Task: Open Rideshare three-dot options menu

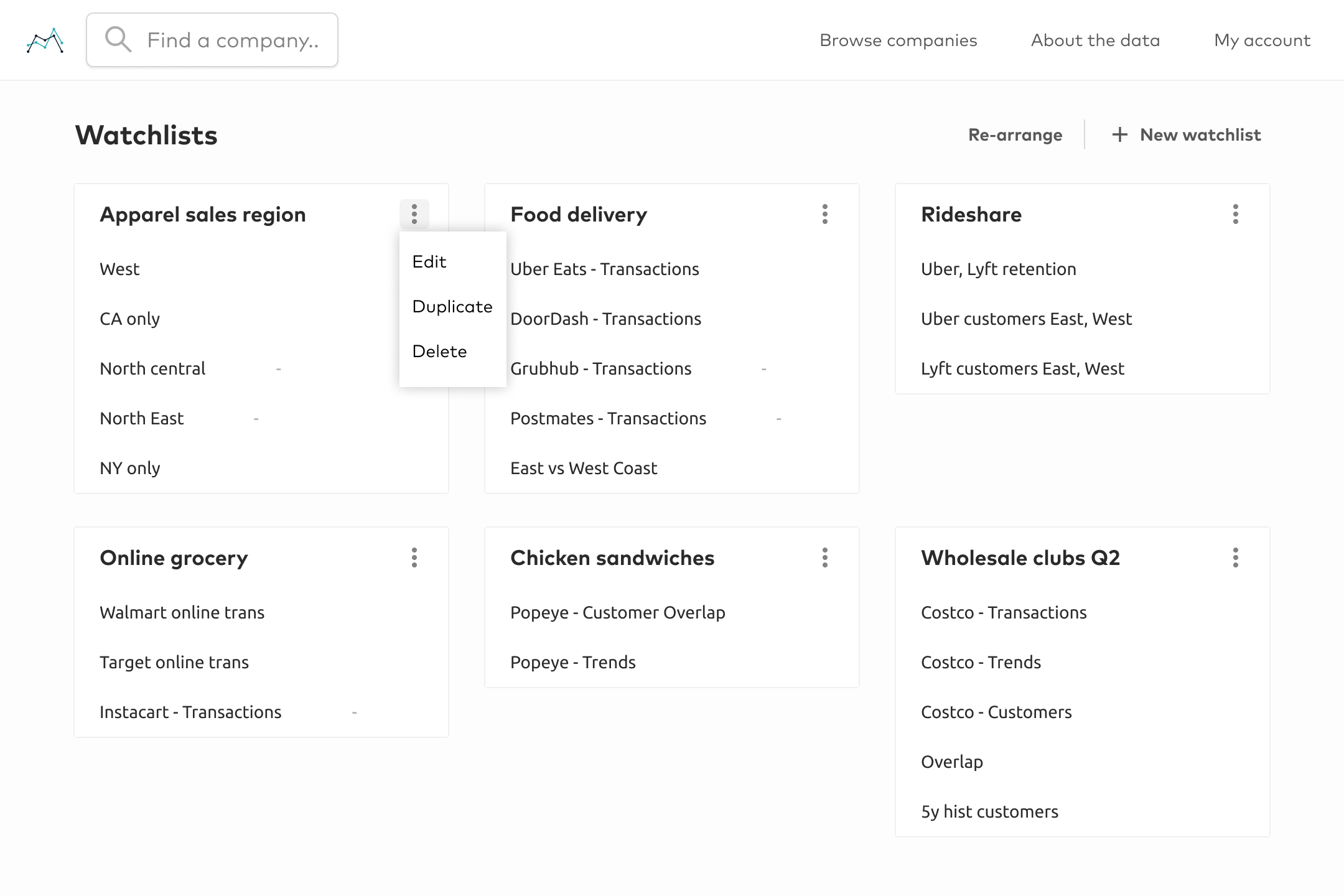Action: point(1235,215)
